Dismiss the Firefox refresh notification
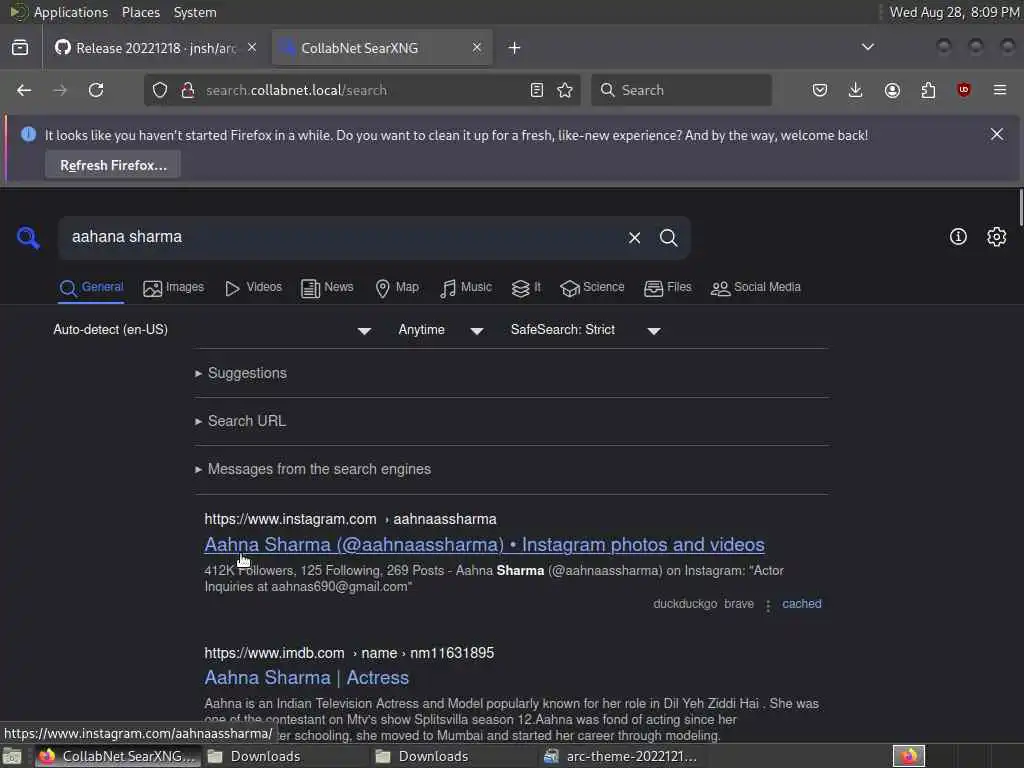 (997, 135)
